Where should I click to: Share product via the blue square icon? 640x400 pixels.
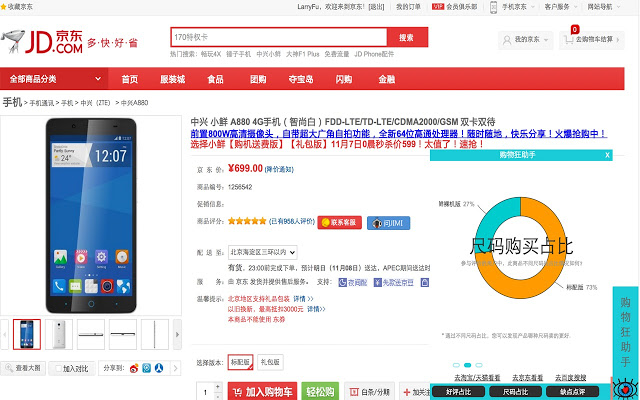[147, 368]
